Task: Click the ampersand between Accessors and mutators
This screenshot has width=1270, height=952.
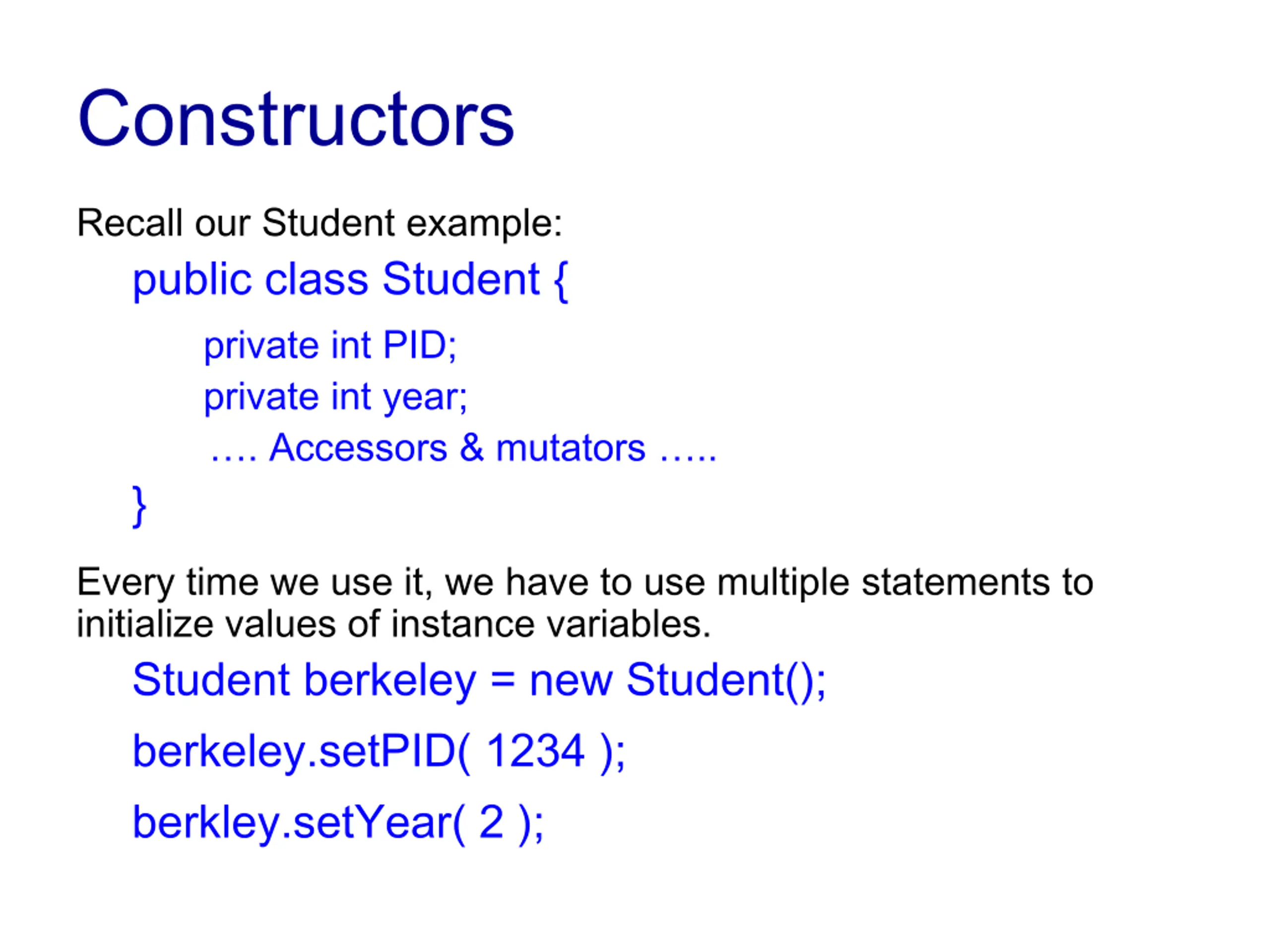Action: point(471,448)
